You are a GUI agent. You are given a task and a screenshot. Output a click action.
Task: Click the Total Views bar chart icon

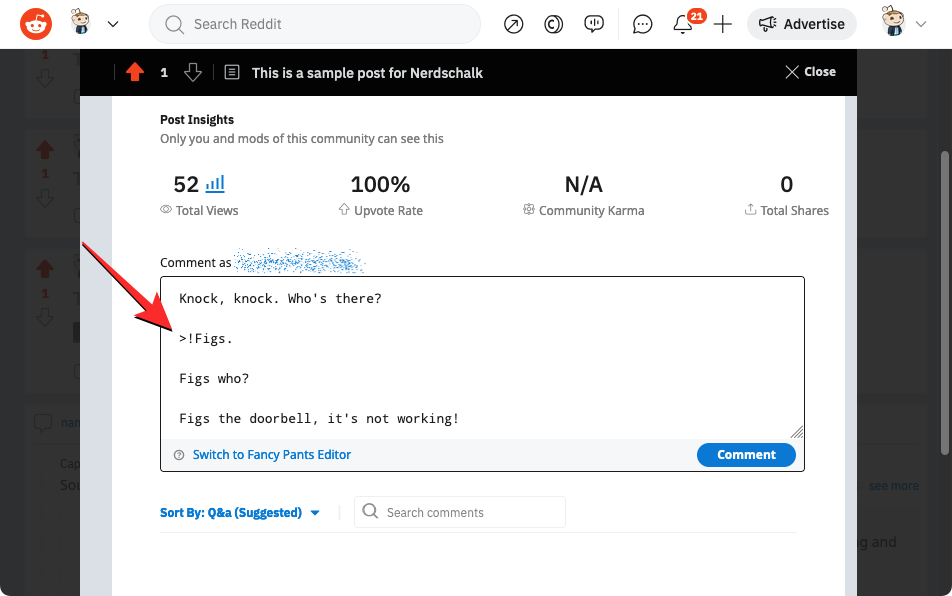215,184
